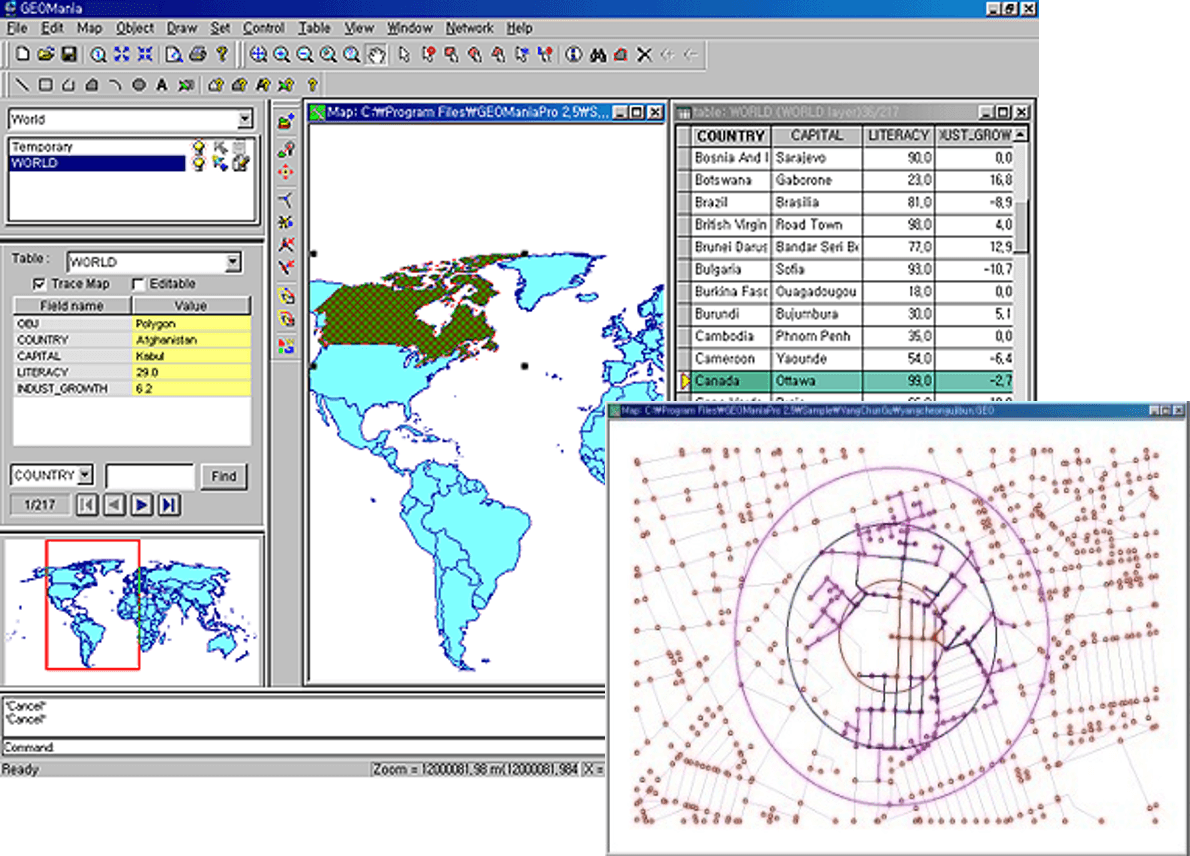This screenshot has width=1190, height=856.
Task: Select the zoom out magnifier tool
Action: [x=305, y=54]
